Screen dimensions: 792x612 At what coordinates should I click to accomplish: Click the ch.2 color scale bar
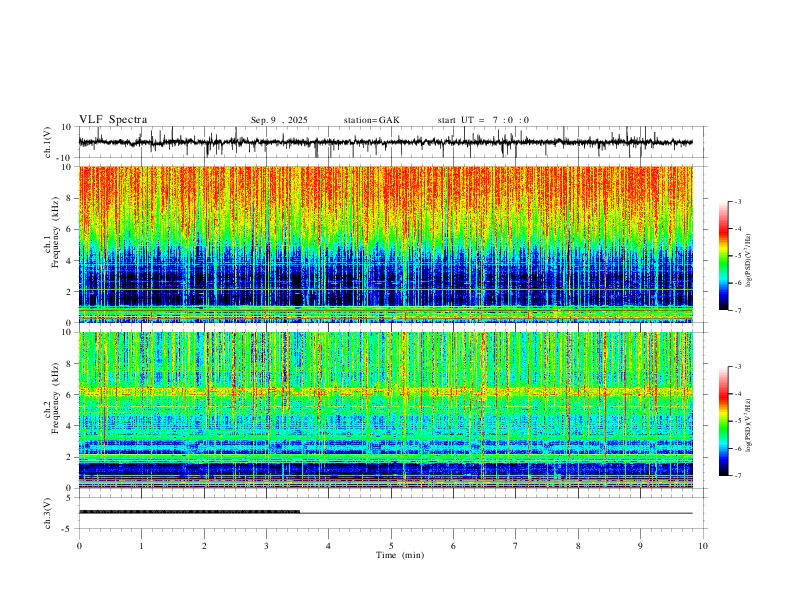click(723, 421)
